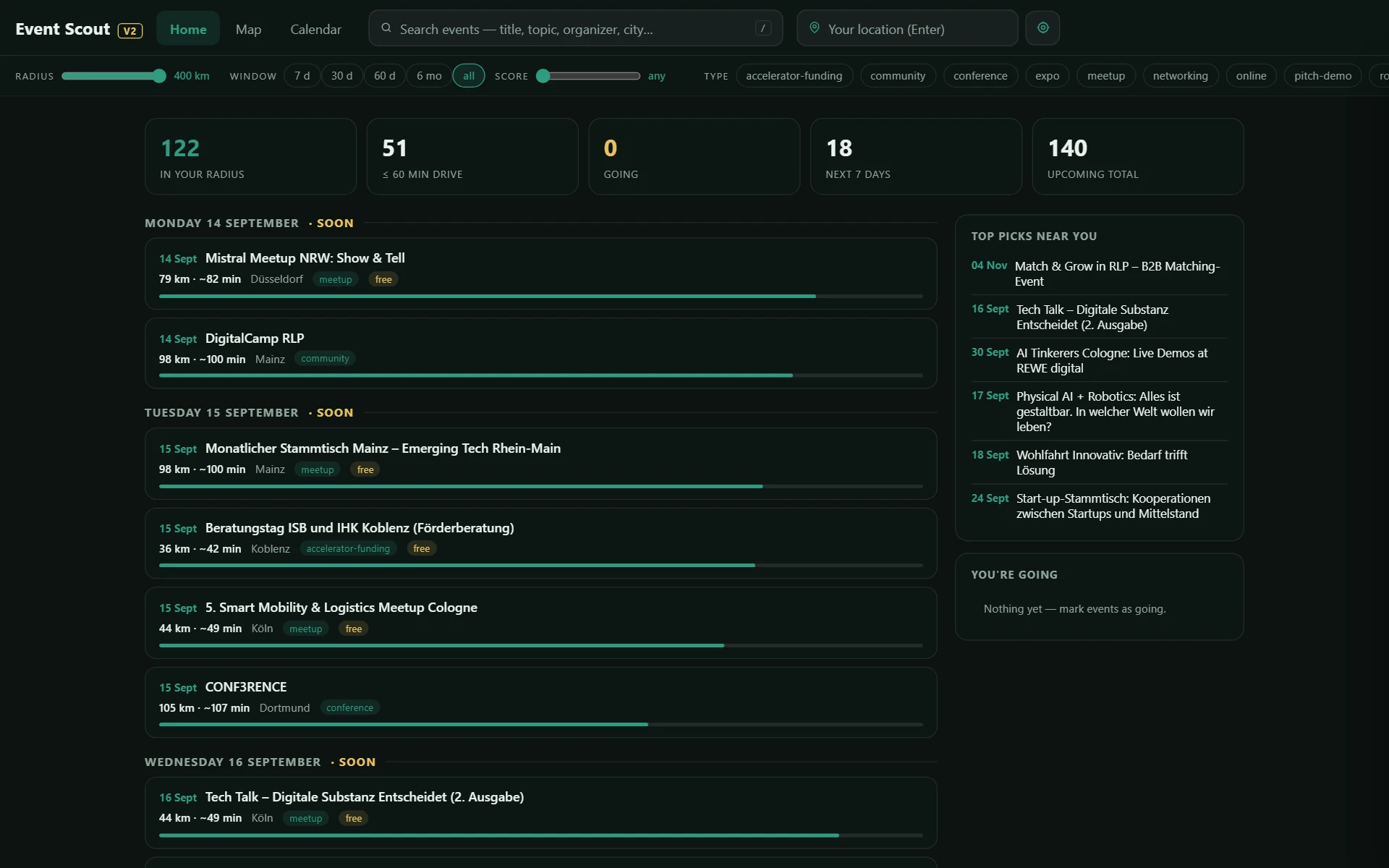Click the 0 Going stat card
Screen dimensions: 1389x868
coord(694,156)
